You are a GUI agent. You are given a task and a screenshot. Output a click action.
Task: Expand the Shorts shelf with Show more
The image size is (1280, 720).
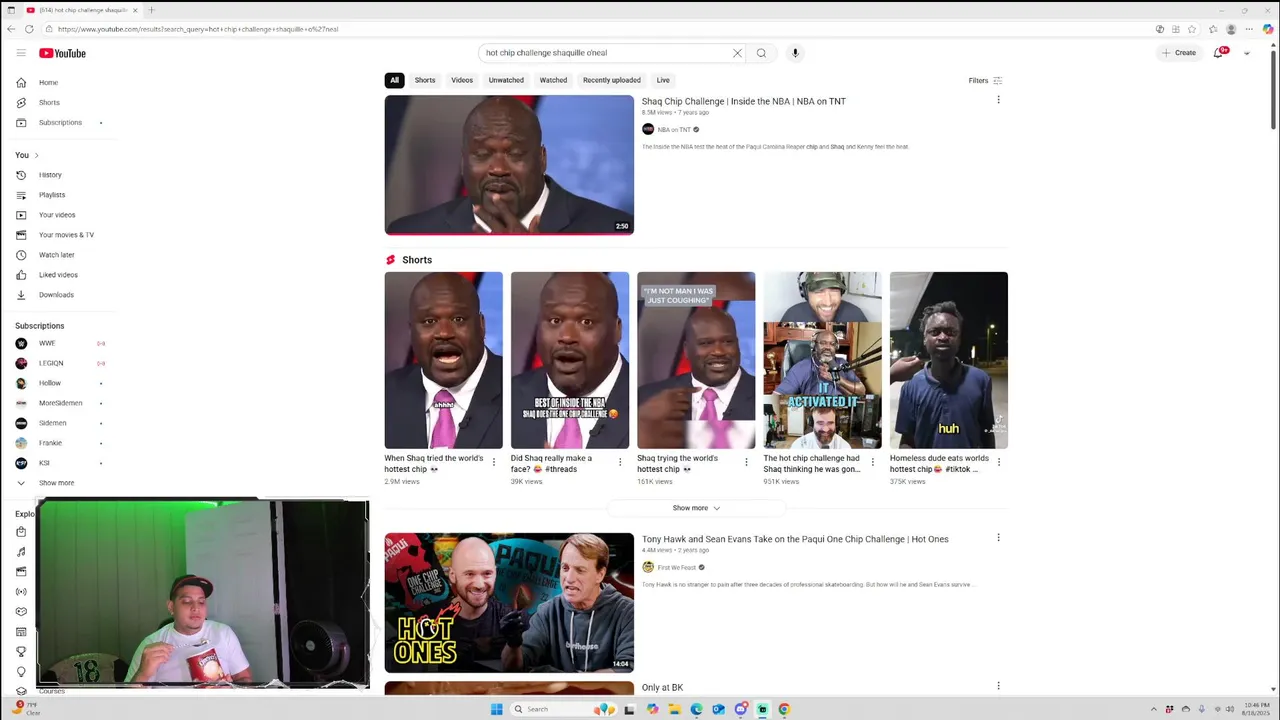(696, 508)
